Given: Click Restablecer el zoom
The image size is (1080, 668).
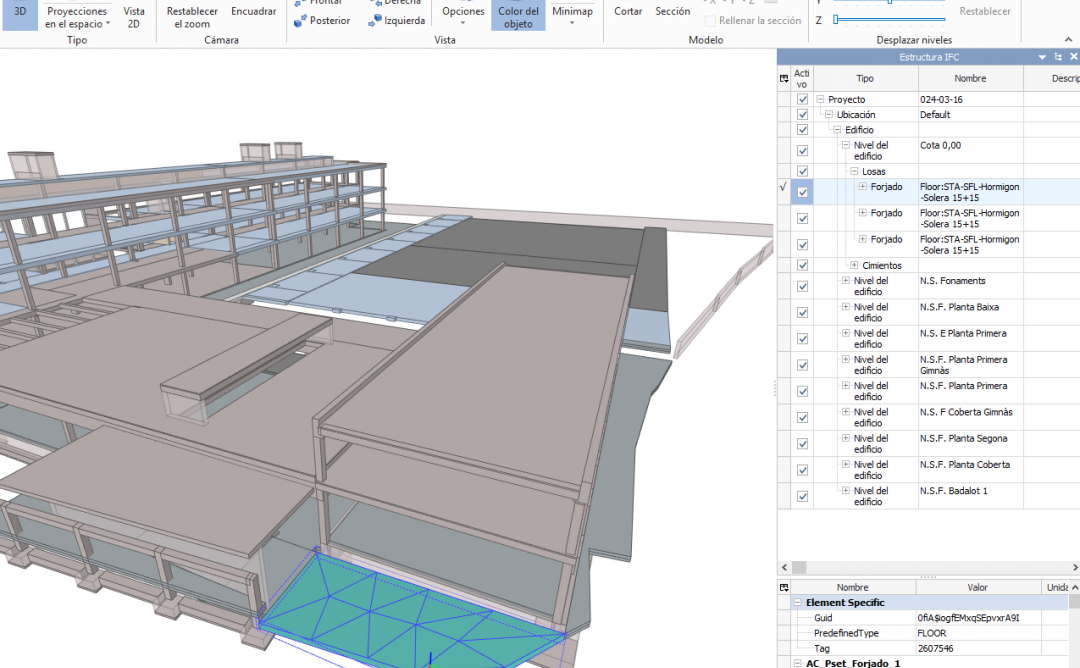Looking at the screenshot, I should point(192,17).
